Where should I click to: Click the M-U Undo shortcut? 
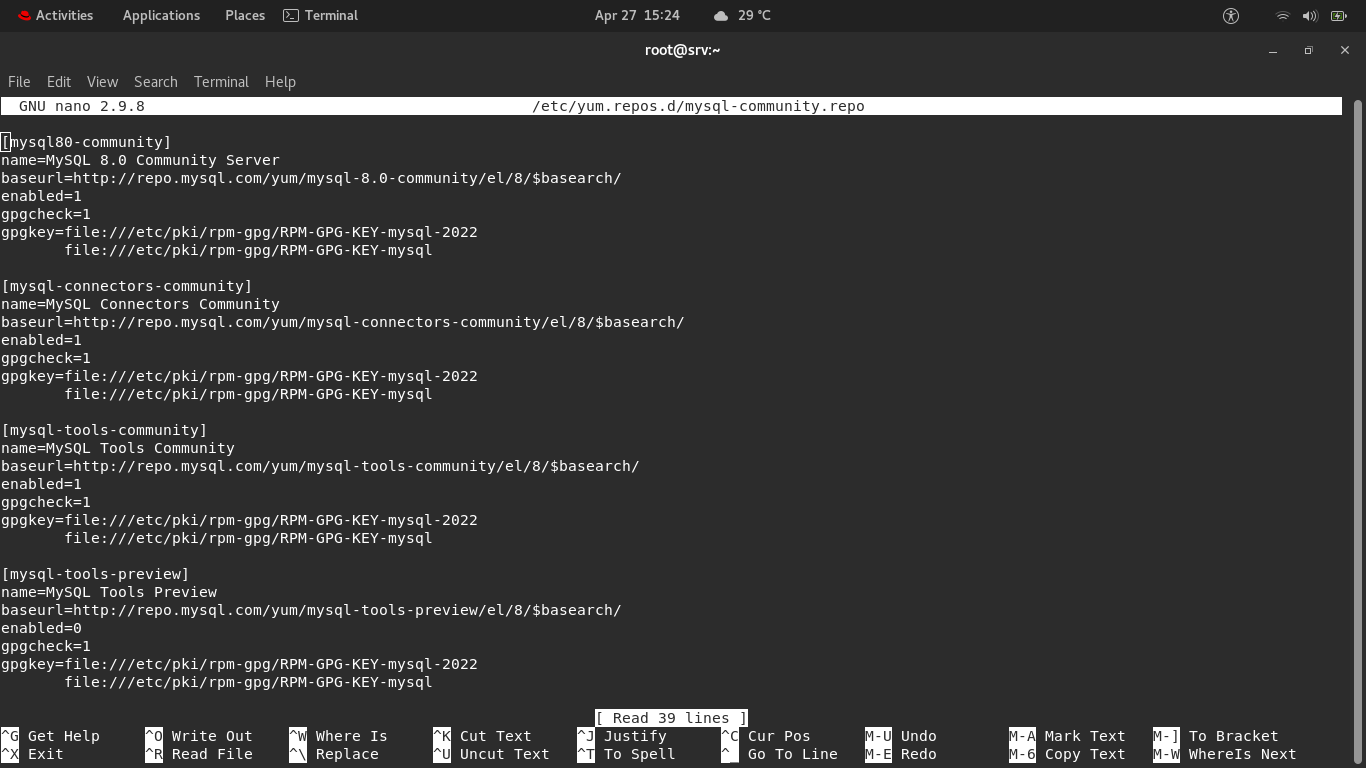coord(901,736)
